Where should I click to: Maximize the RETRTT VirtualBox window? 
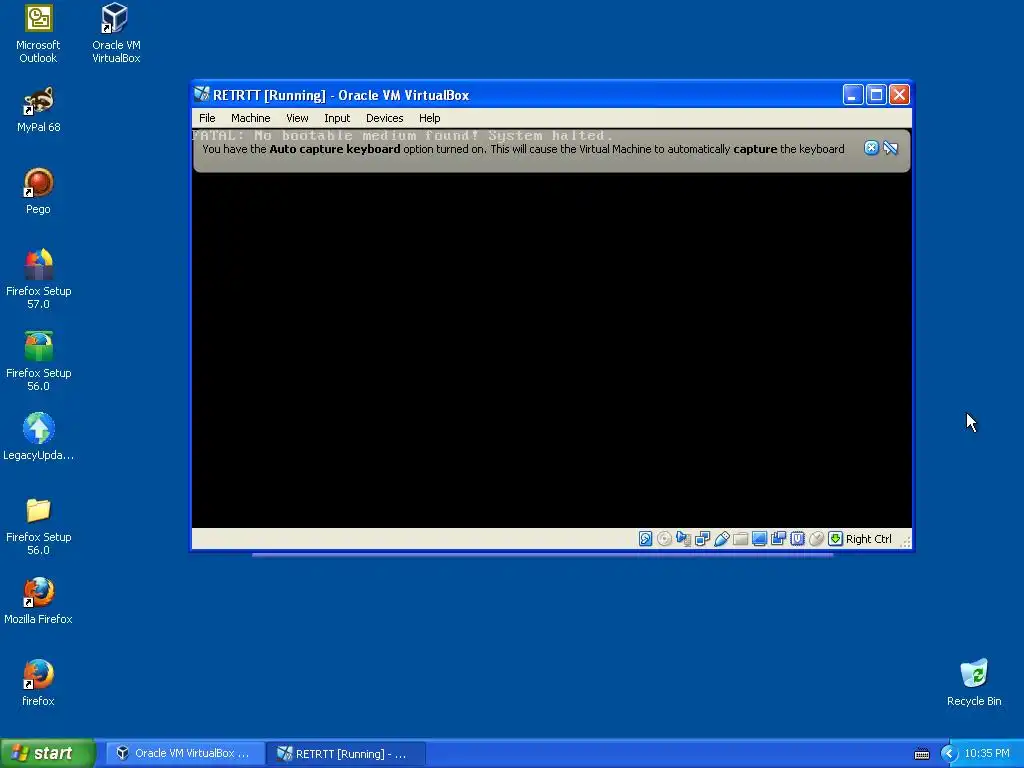[x=876, y=95]
